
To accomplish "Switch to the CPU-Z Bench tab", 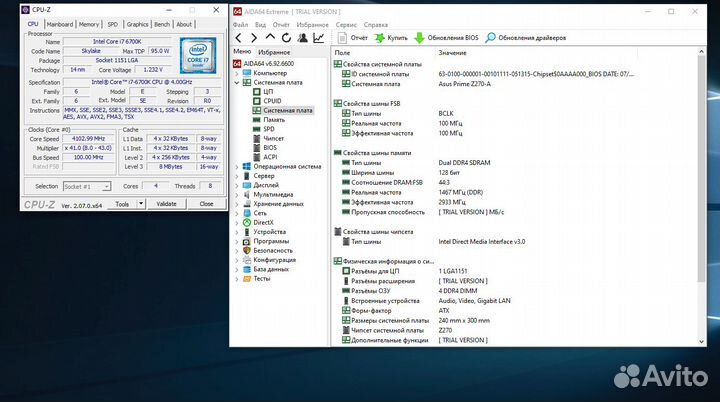I will coord(162,24).
